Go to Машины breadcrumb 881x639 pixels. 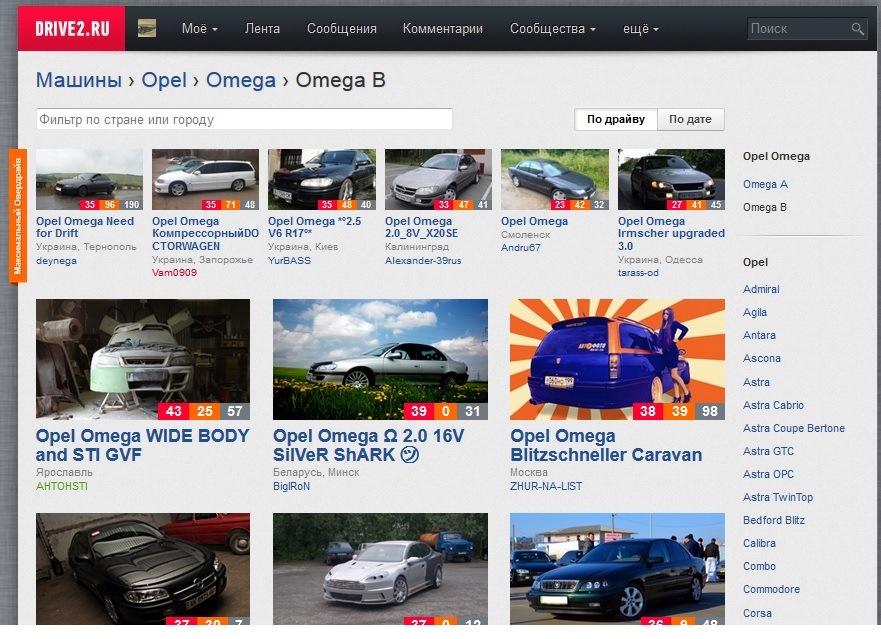(79, 80)
